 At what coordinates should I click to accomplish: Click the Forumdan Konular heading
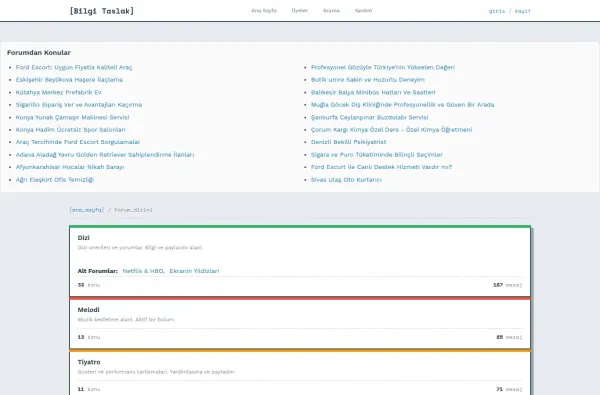point(39,52)
